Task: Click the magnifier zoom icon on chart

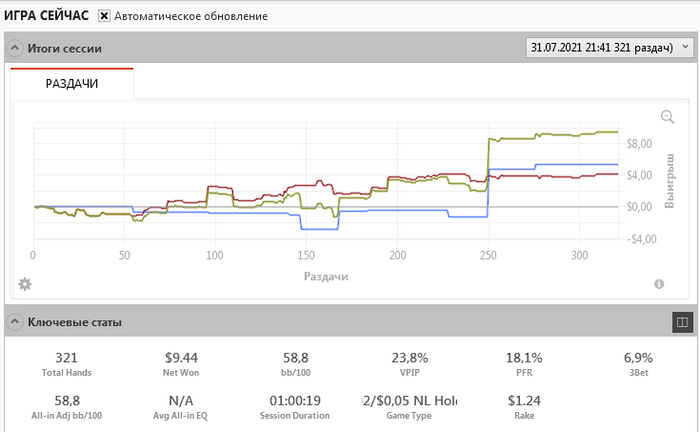Action: tap(668, 117)
